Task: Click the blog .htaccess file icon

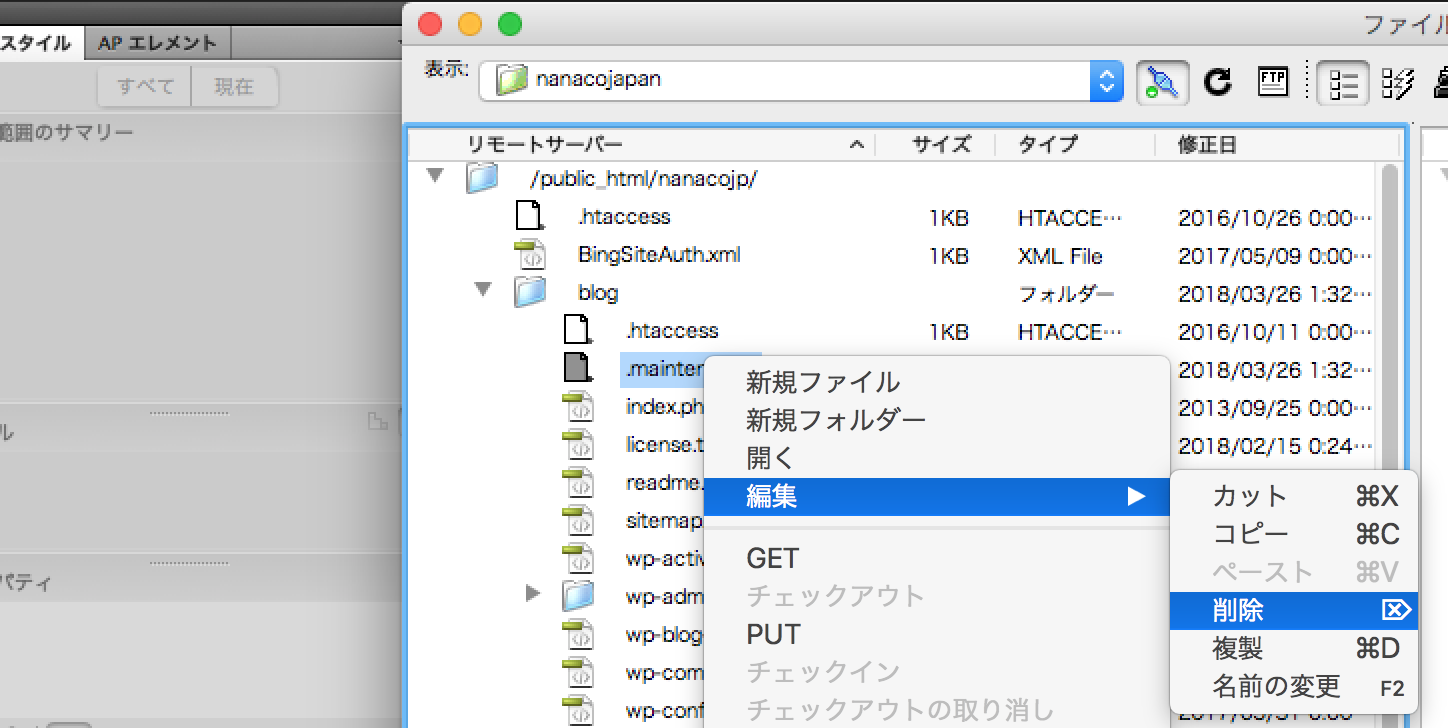Action: pos(577,330)
